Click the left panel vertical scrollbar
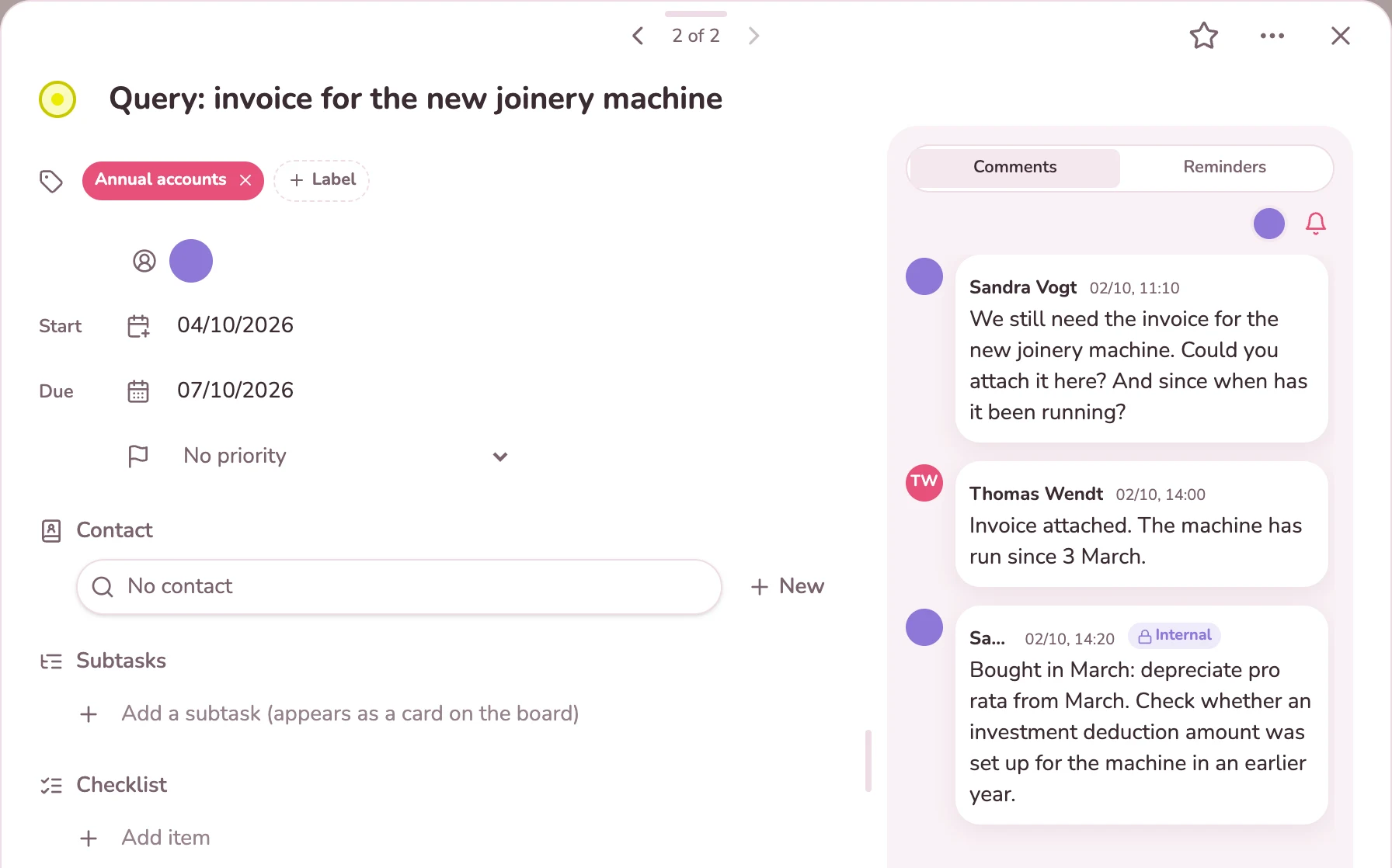This screenshot has height=868, width=1392. (868, 761)
